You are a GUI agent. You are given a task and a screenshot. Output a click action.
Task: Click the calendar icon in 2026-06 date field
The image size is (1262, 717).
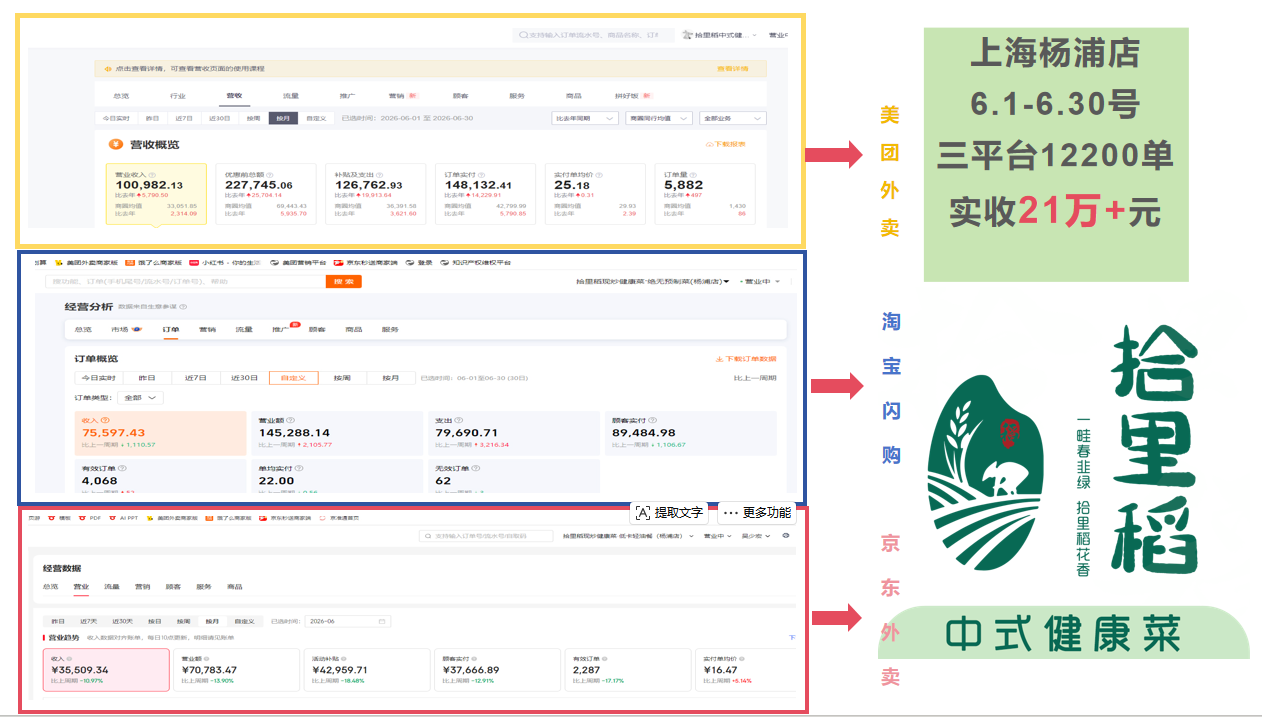381,621
